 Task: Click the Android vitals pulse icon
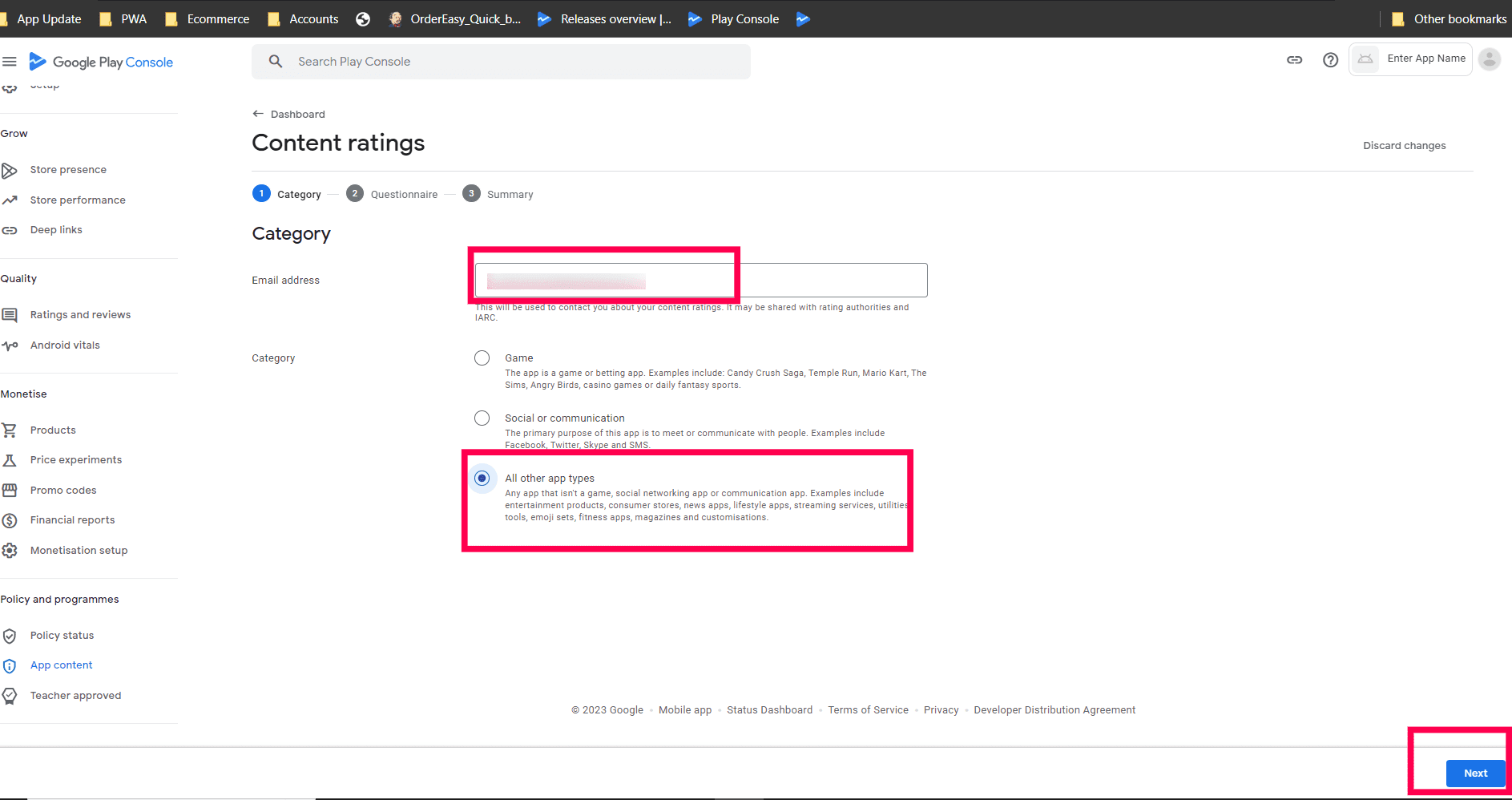coord(10,345)
